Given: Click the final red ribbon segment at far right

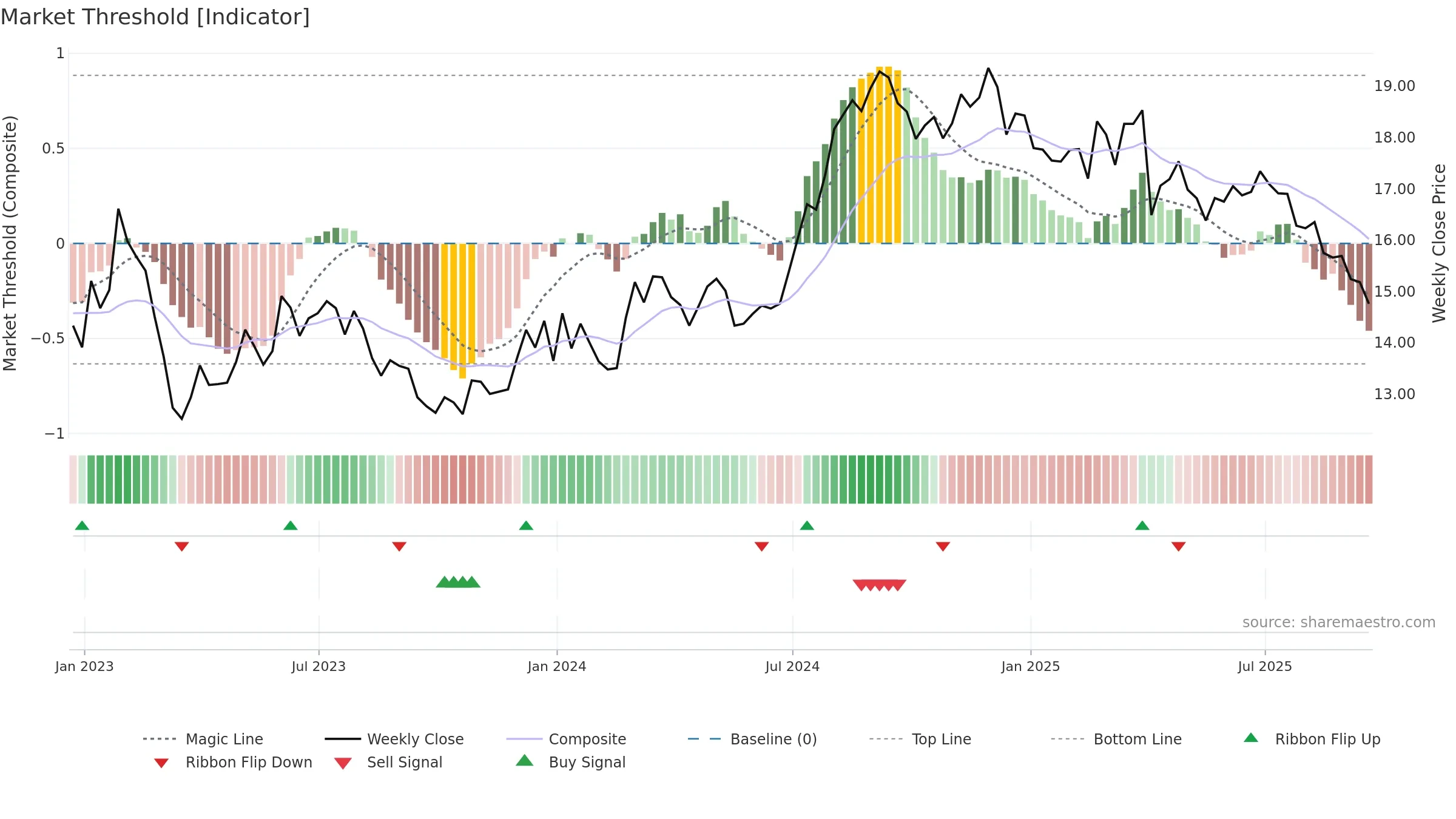Looking at the screenshot, I should [1369, 479].
